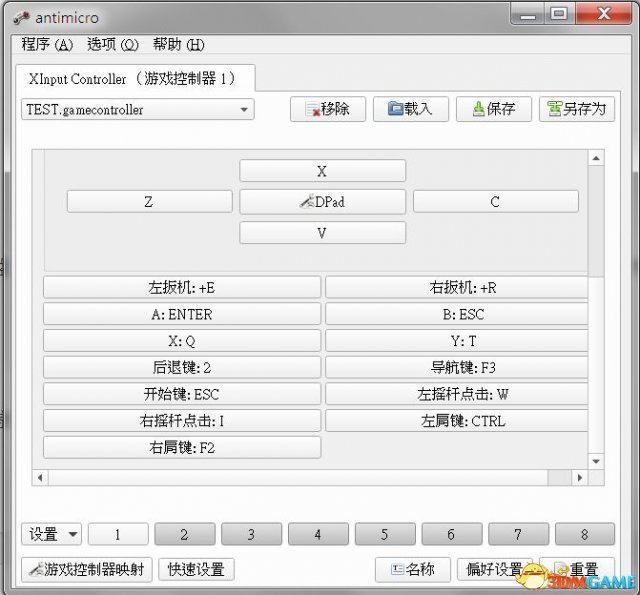Open the 选项 (O) menu
Screen dimensions: 640x595
[x=113, y=44]
